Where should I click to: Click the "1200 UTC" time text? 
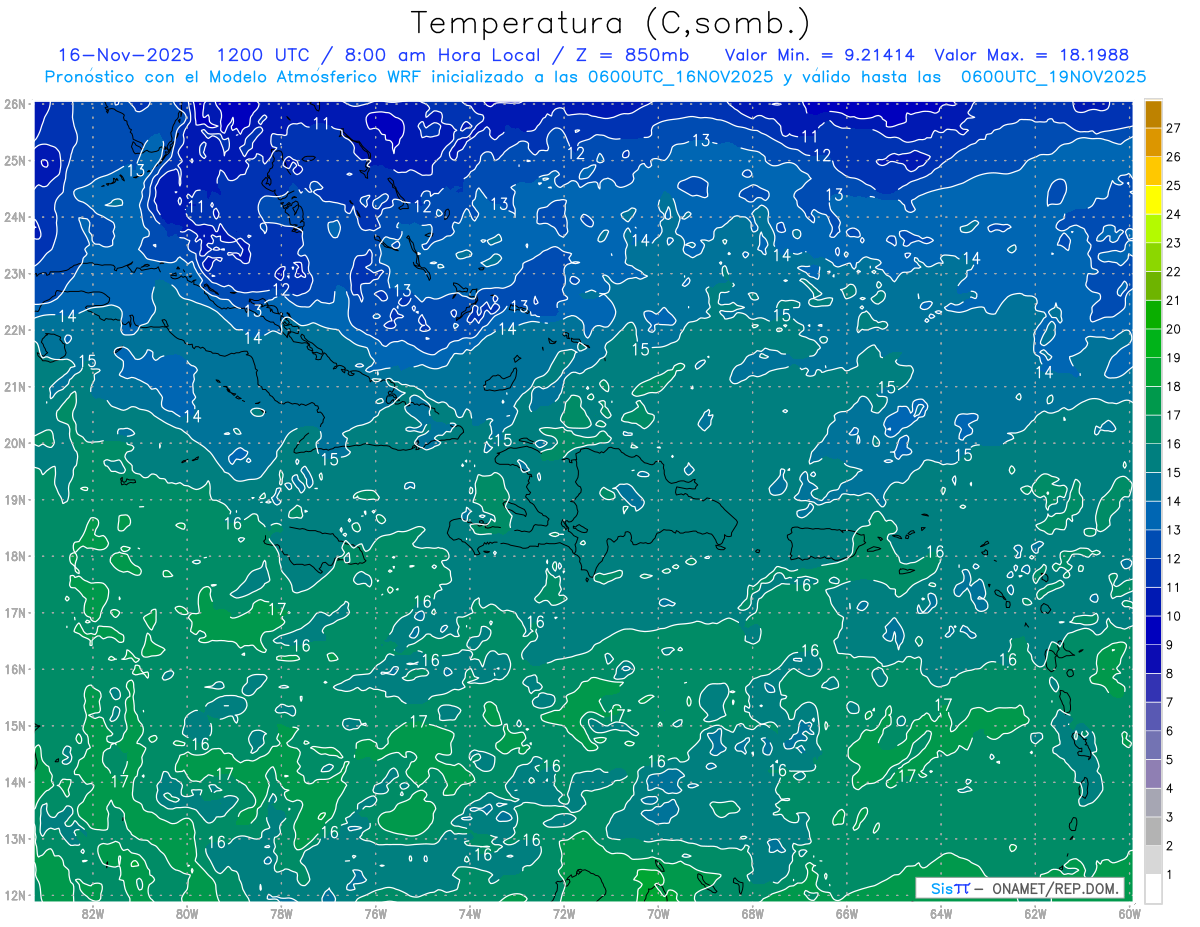coord(264,55)
